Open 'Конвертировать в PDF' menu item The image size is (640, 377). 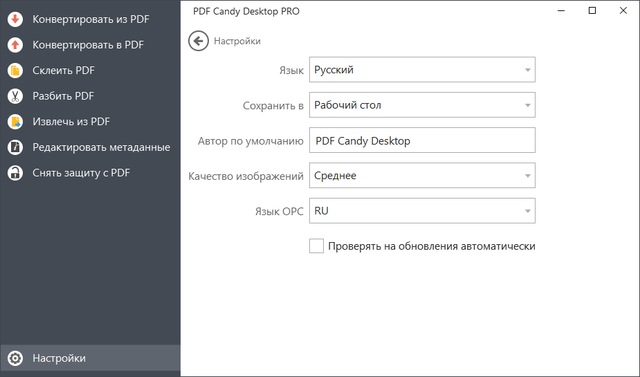coord(88,45)
